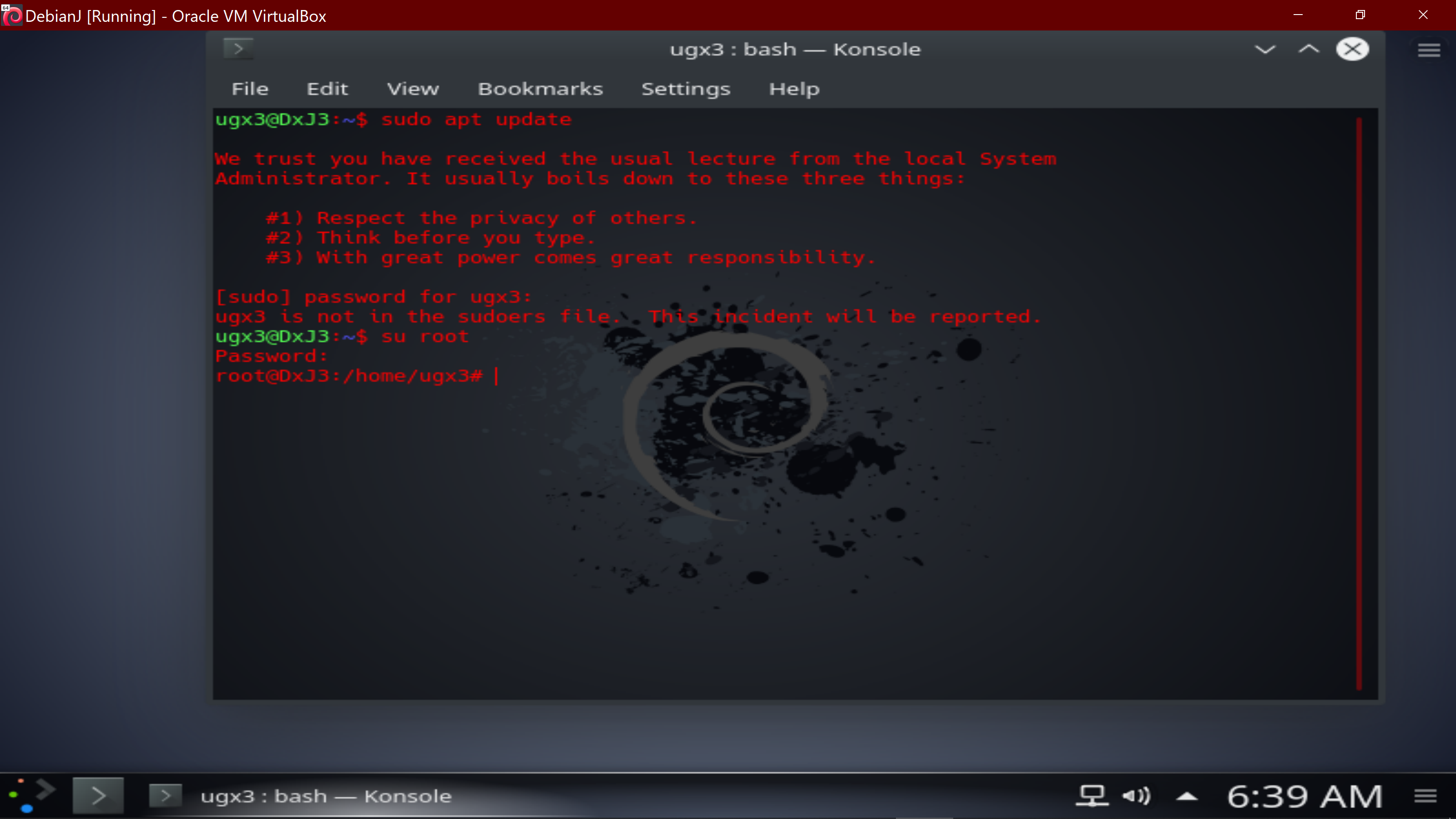Screen dimensions: 1456x819
Task: Open the Edit menu
Action: pos(327,89)
